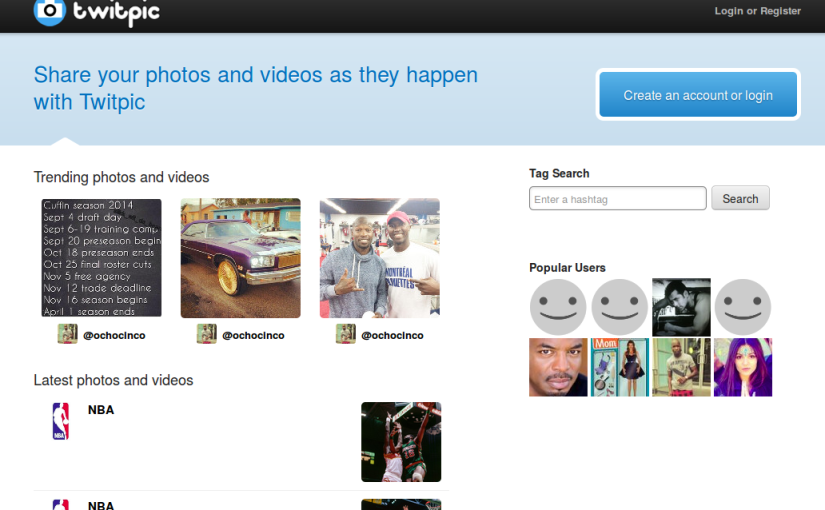Click @ochocinco under the purple car photo

(253, 335)
